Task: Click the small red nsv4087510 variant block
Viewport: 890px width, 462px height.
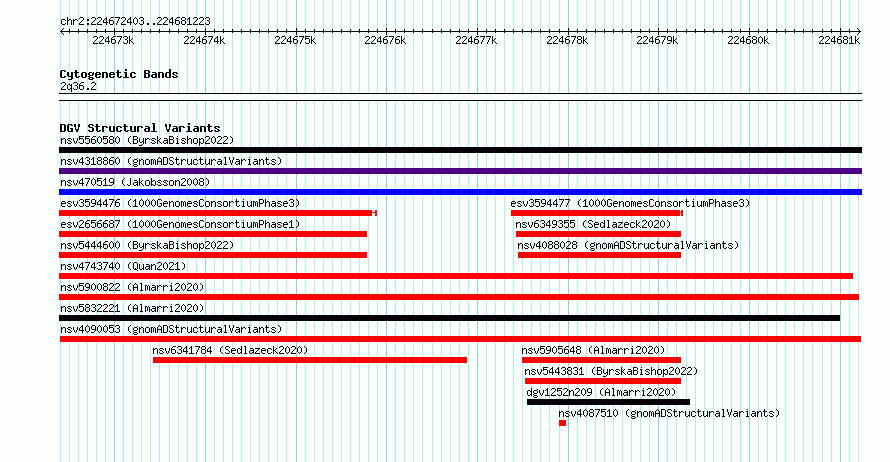Action: [562, 423]
